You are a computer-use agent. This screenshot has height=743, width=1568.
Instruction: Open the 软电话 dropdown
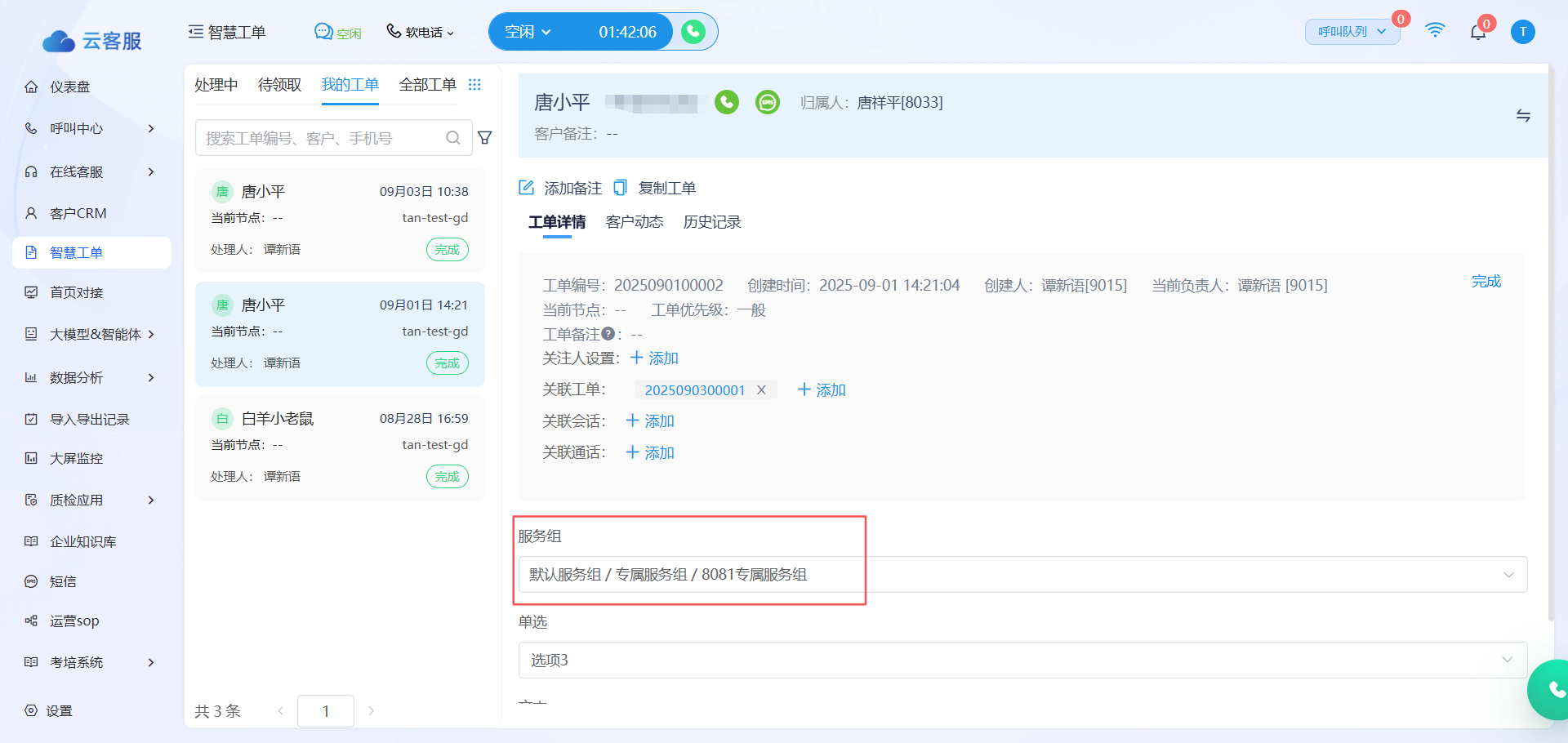tap(420, 32)
